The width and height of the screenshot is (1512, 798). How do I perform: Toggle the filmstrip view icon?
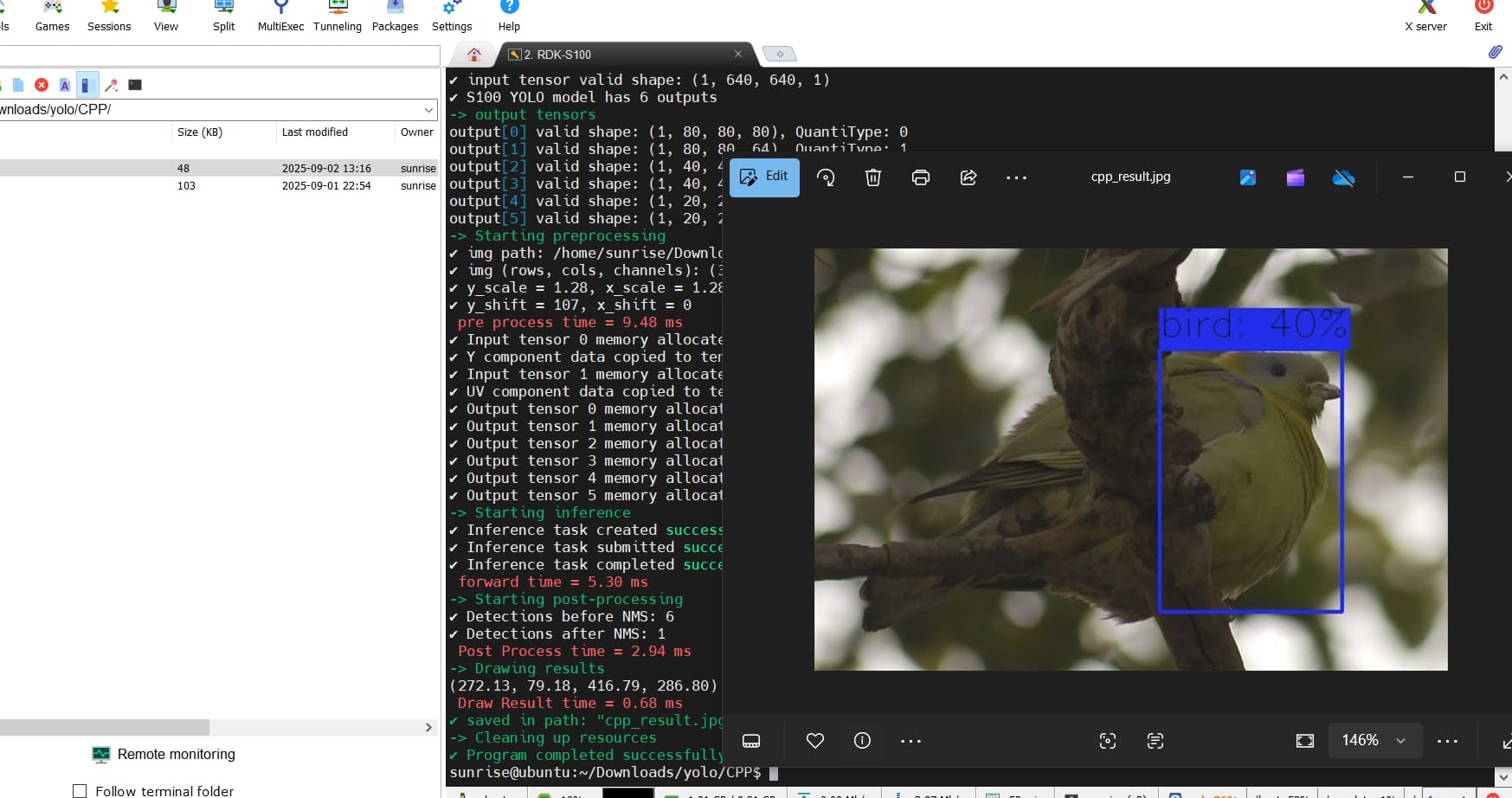(751, 741)
